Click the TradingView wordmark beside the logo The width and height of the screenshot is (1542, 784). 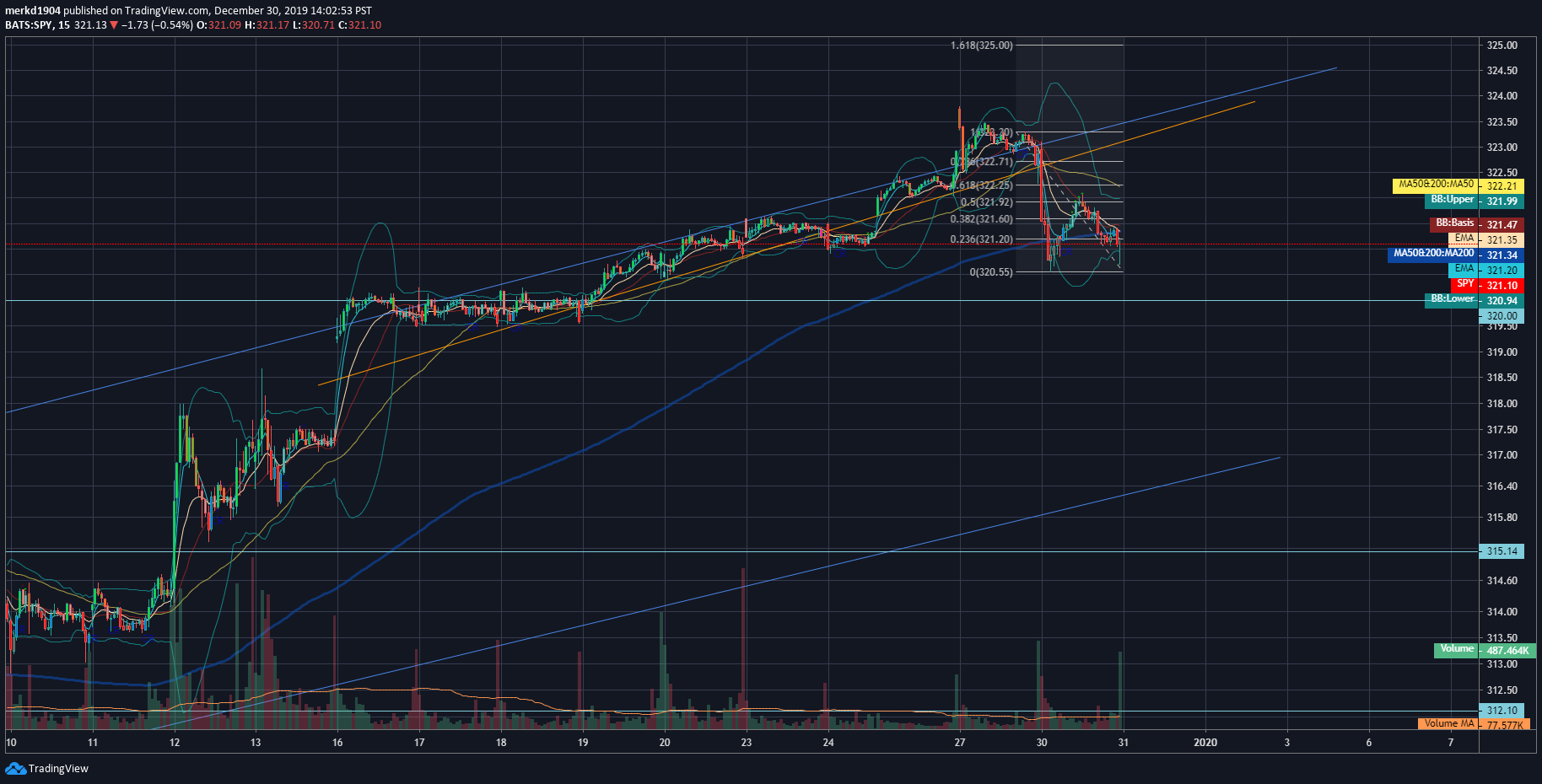coord(58,769)
